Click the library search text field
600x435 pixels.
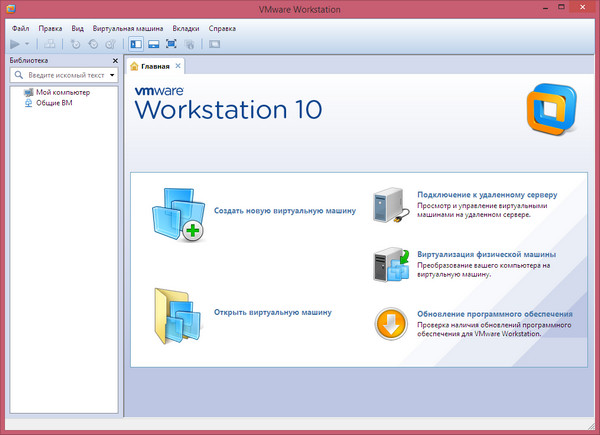click(x=62, y=75)
